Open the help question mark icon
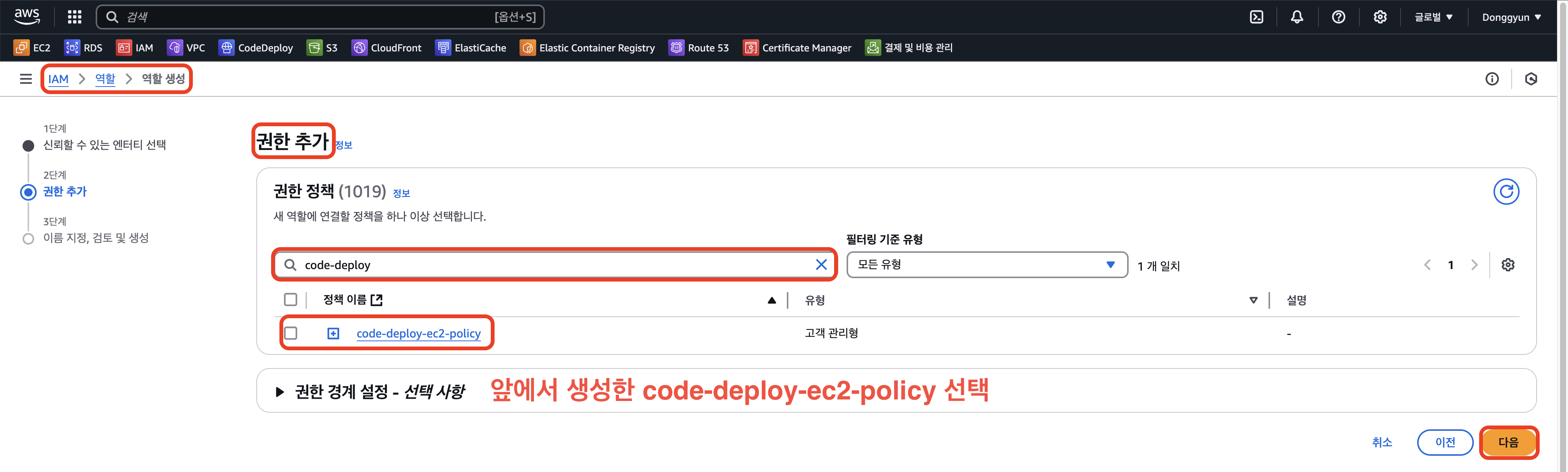Screen dimensions: 1568x472 coord(1338,17)
